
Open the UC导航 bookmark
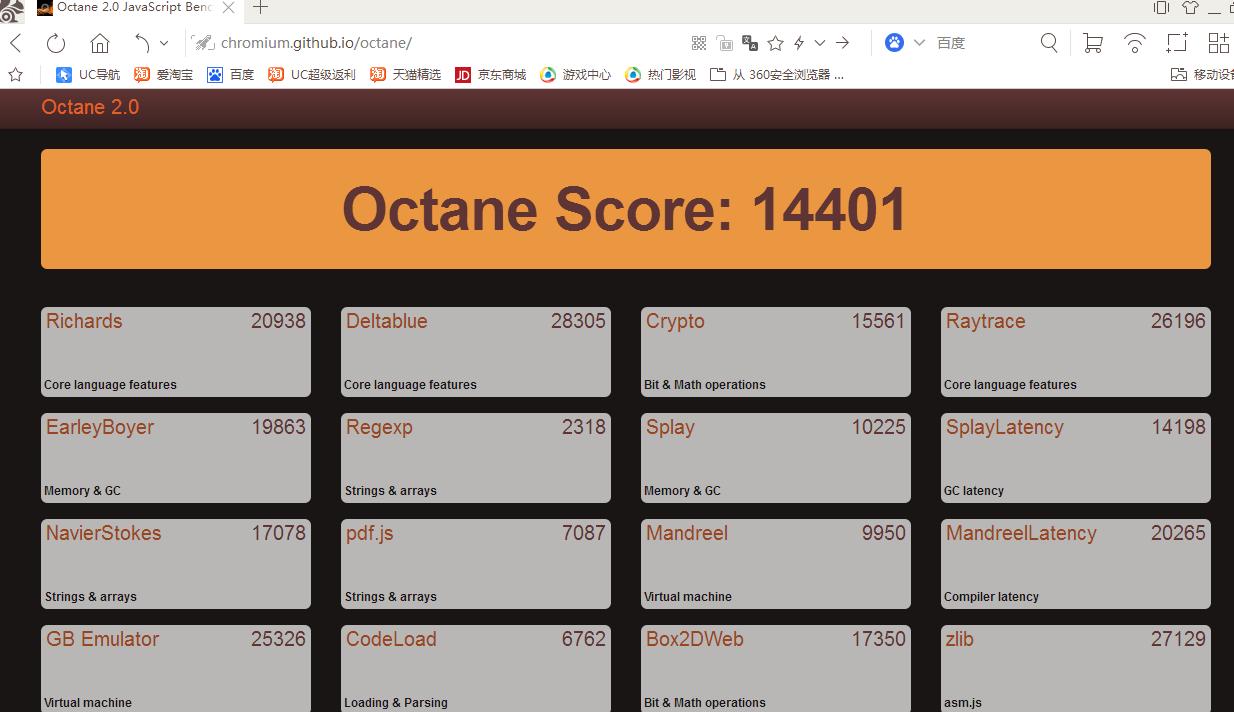coord(88,74)
